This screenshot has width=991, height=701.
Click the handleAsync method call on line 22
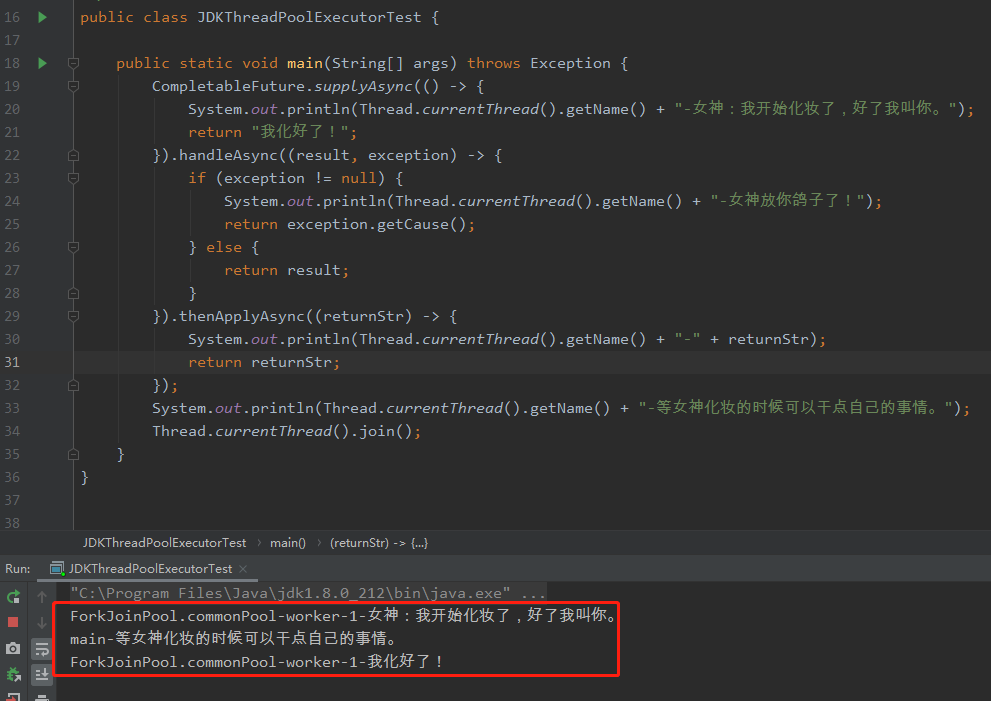(228, 155)
